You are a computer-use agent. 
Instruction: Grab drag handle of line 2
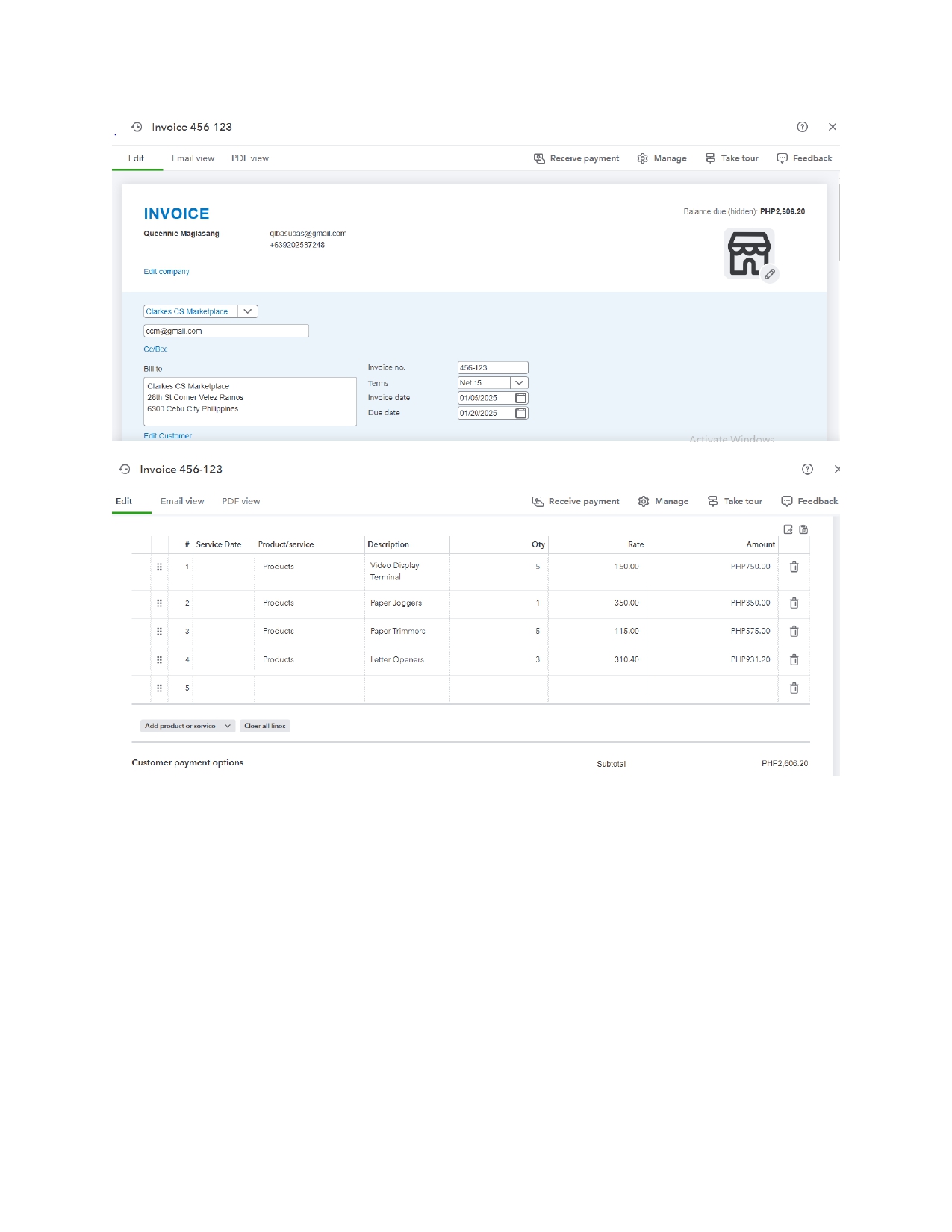[x=159, y=603]
